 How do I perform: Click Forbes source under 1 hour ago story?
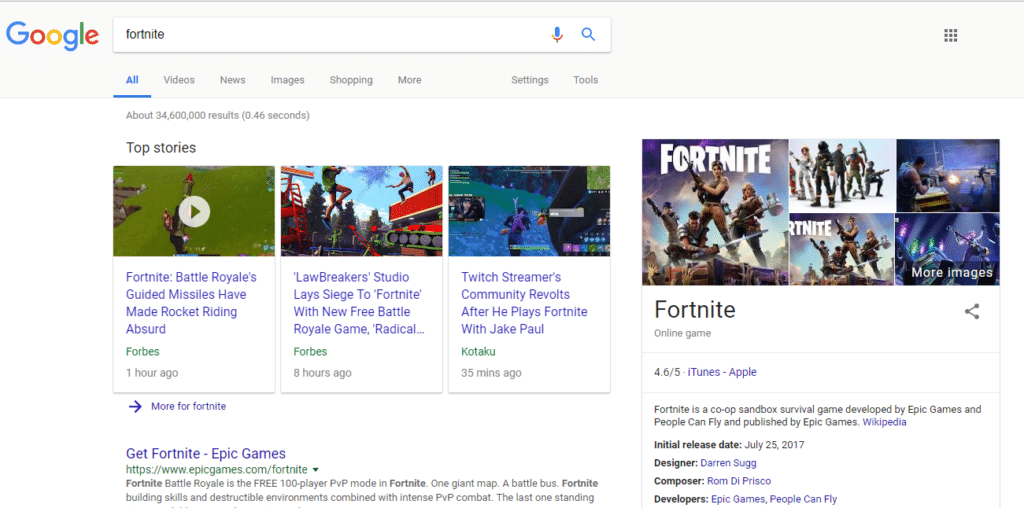pyautogui.click(x=142, y=351)
